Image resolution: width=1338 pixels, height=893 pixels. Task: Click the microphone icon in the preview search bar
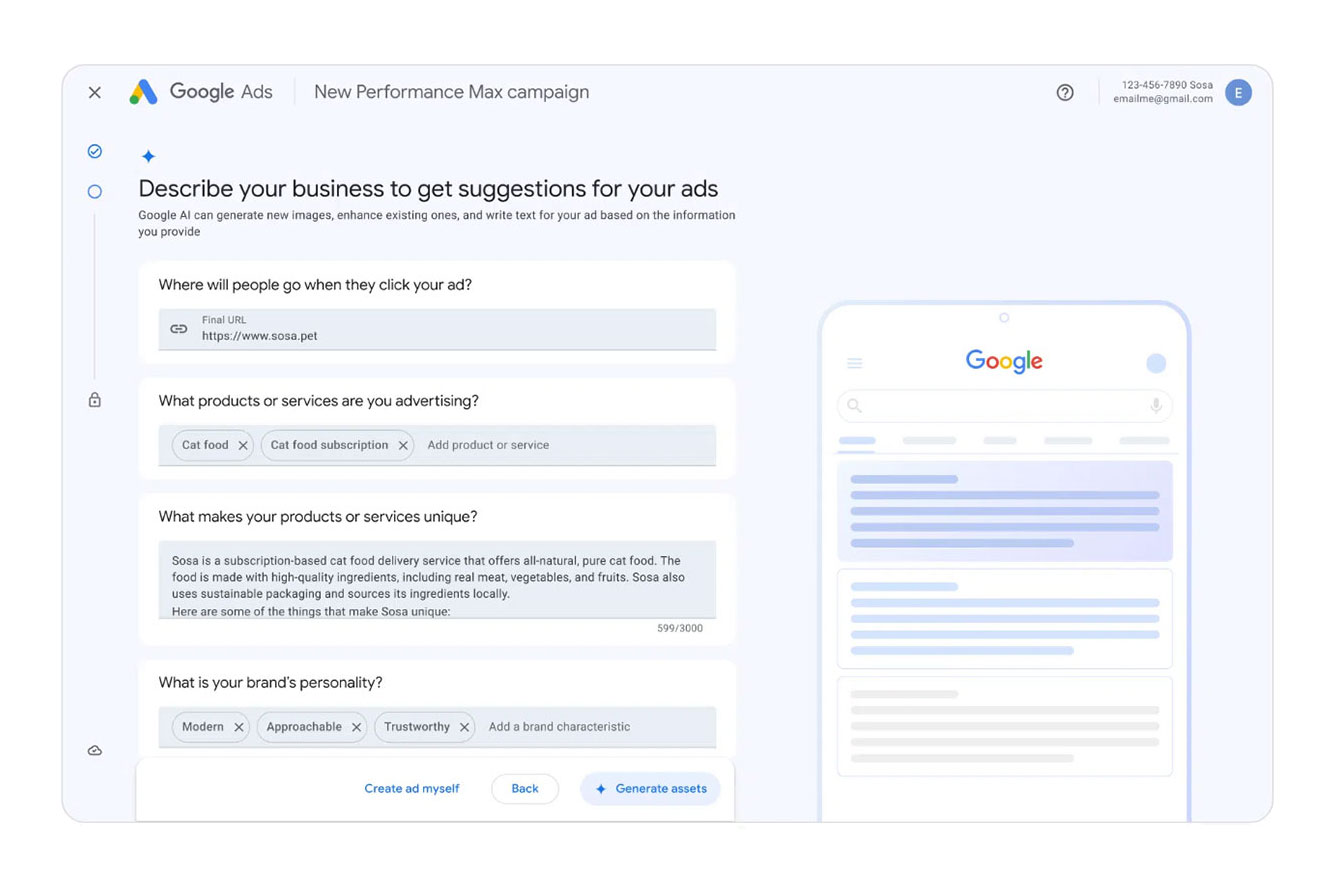1155,406
